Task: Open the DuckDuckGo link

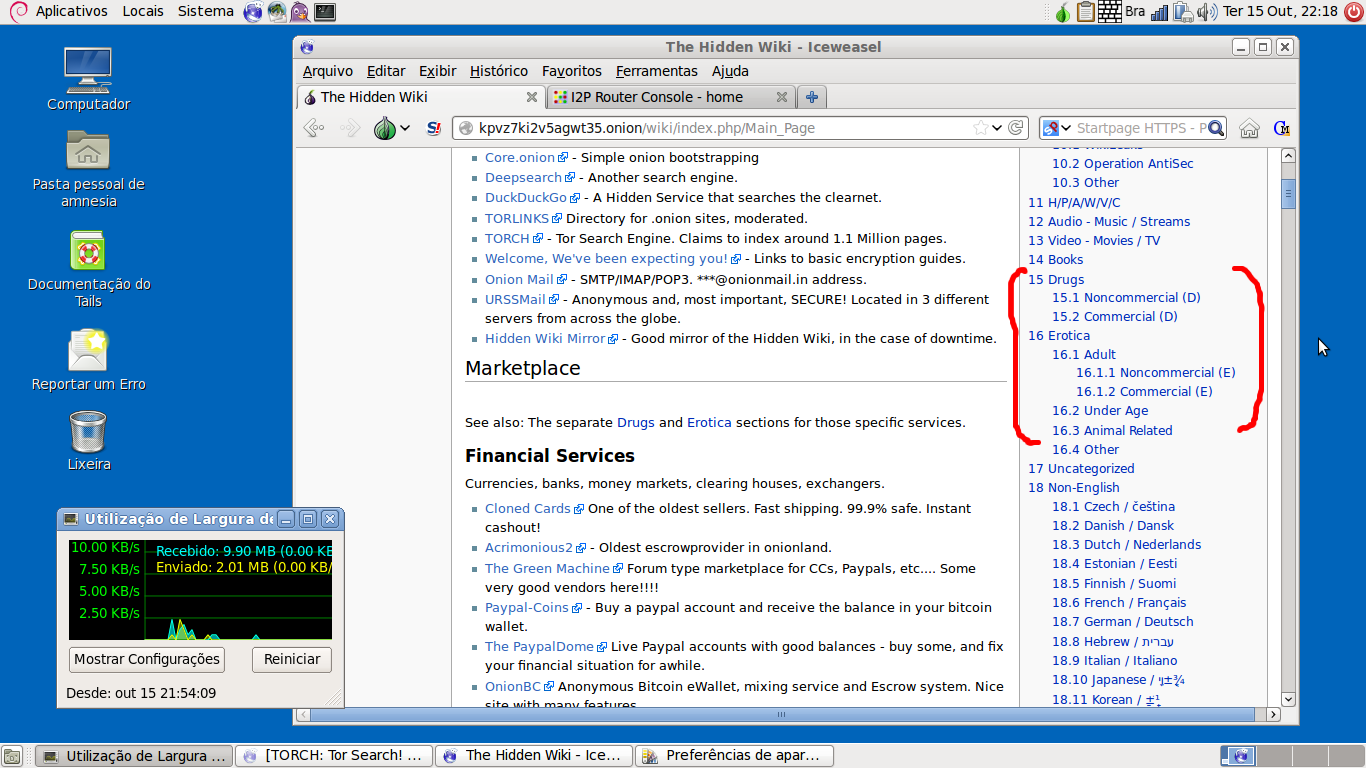Action: pos(526,198)
